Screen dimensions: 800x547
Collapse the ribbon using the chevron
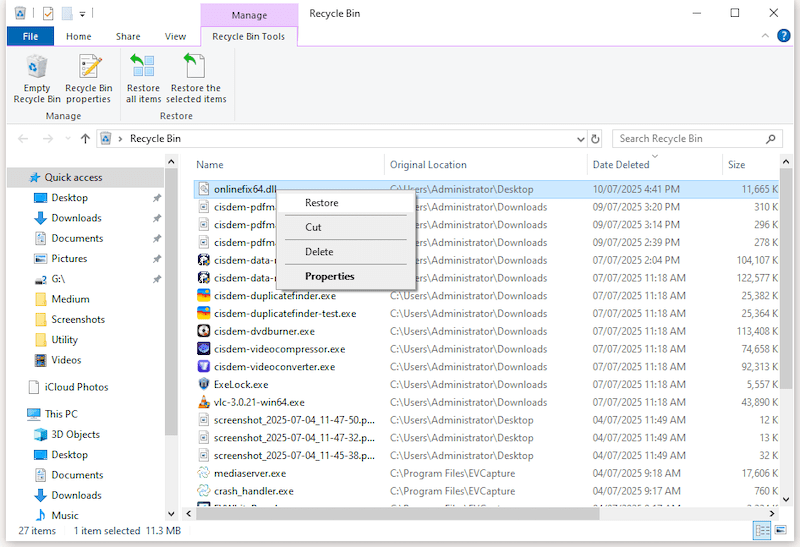pos(766,36)
